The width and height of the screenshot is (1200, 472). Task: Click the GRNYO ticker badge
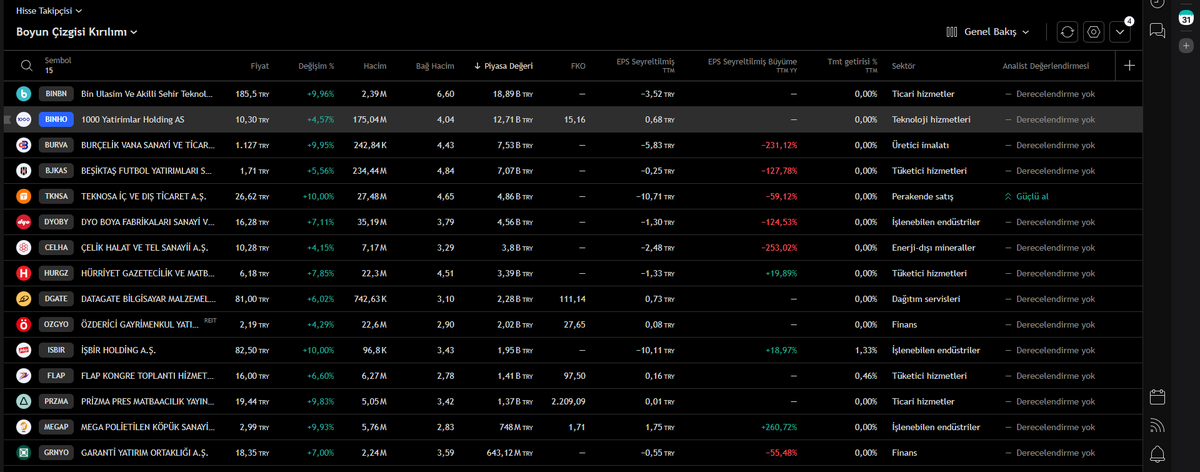point(57,452)
